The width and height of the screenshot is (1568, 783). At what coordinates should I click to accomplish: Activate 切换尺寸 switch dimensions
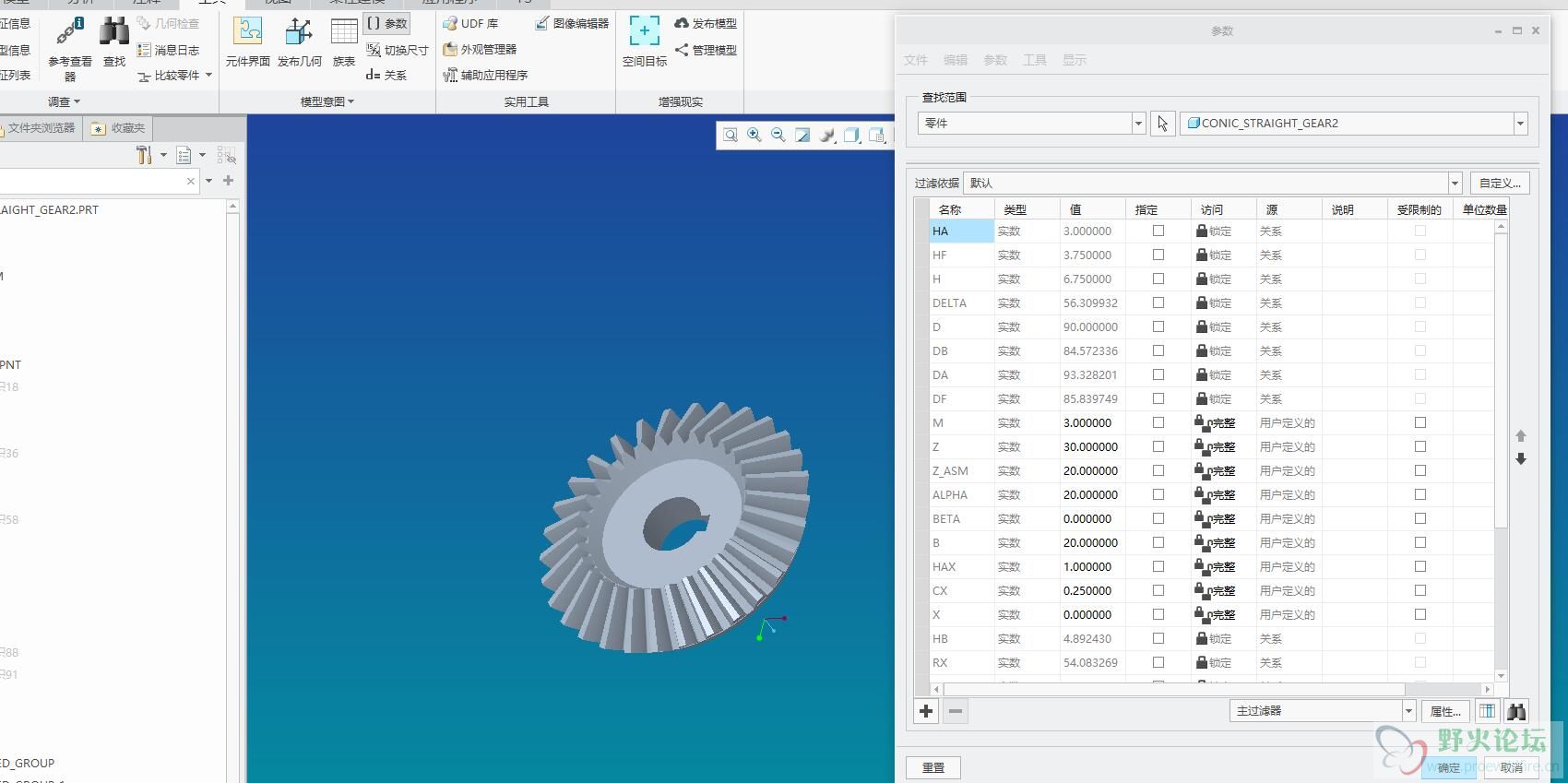coord(397,50)
